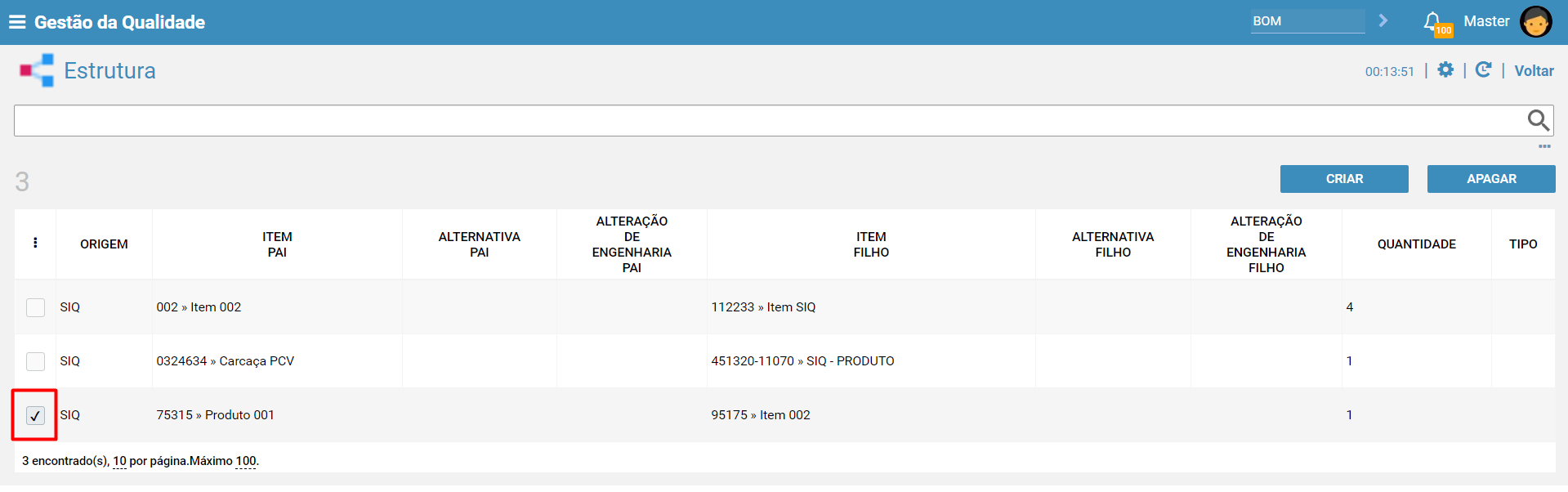Sort by ALTERNATIVA PAI column header
1568x492 pixels.
[479, 244]
